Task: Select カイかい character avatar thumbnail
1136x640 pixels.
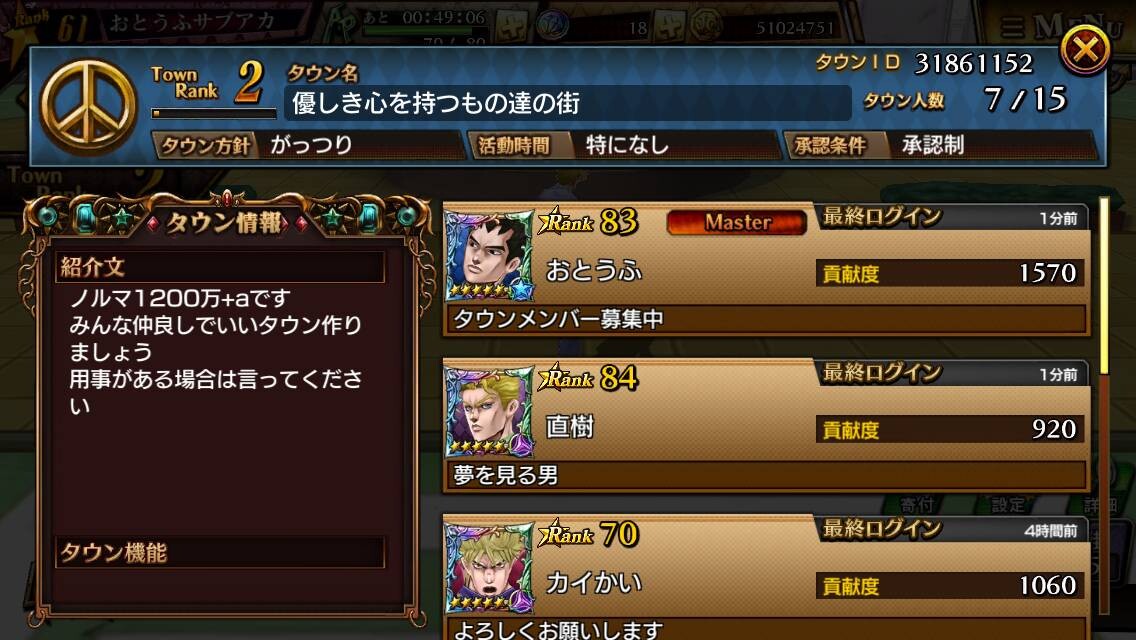Action: (x=489, y=568)
